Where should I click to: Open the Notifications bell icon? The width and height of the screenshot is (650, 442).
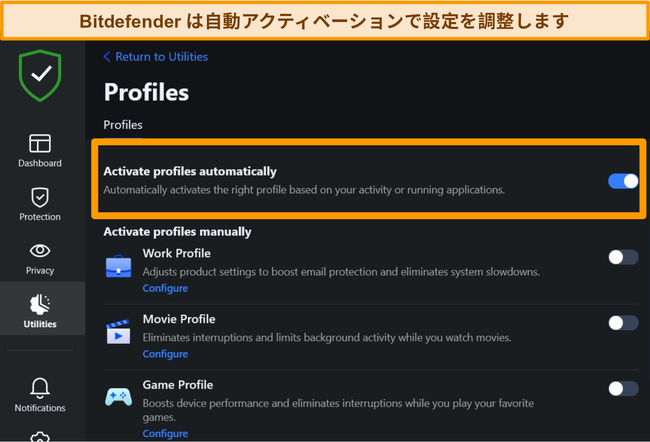(x=40, y=388)
